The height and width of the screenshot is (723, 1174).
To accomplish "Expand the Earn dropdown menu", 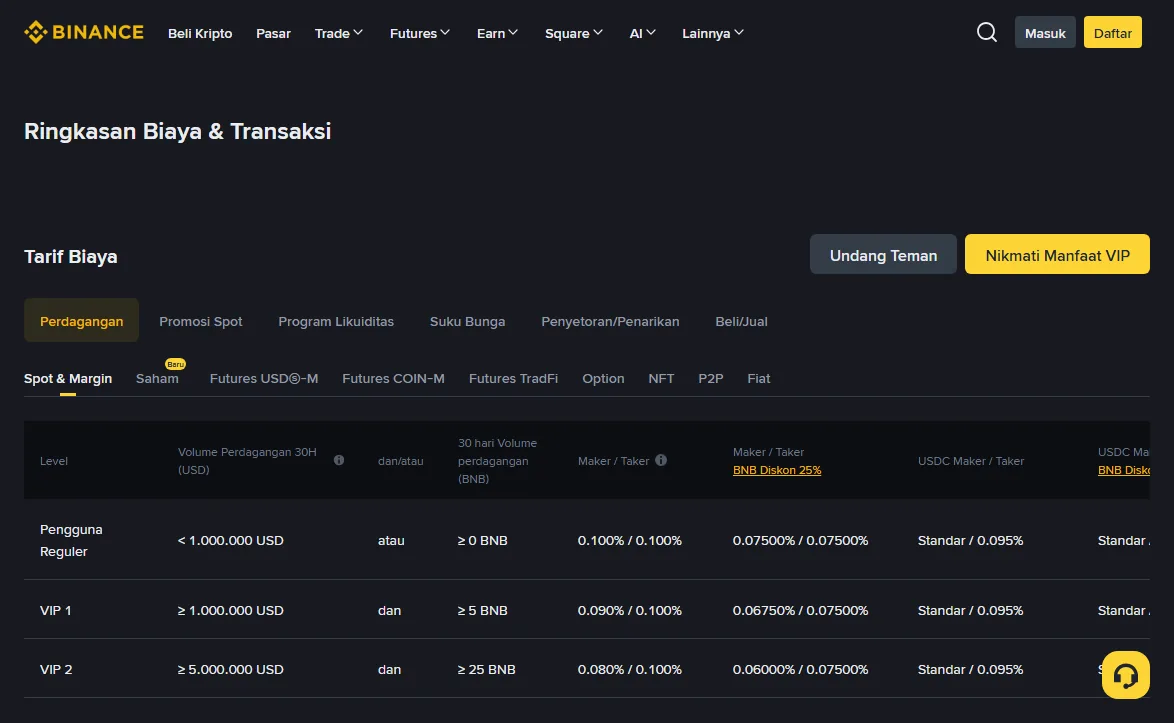I will [497, 33].
